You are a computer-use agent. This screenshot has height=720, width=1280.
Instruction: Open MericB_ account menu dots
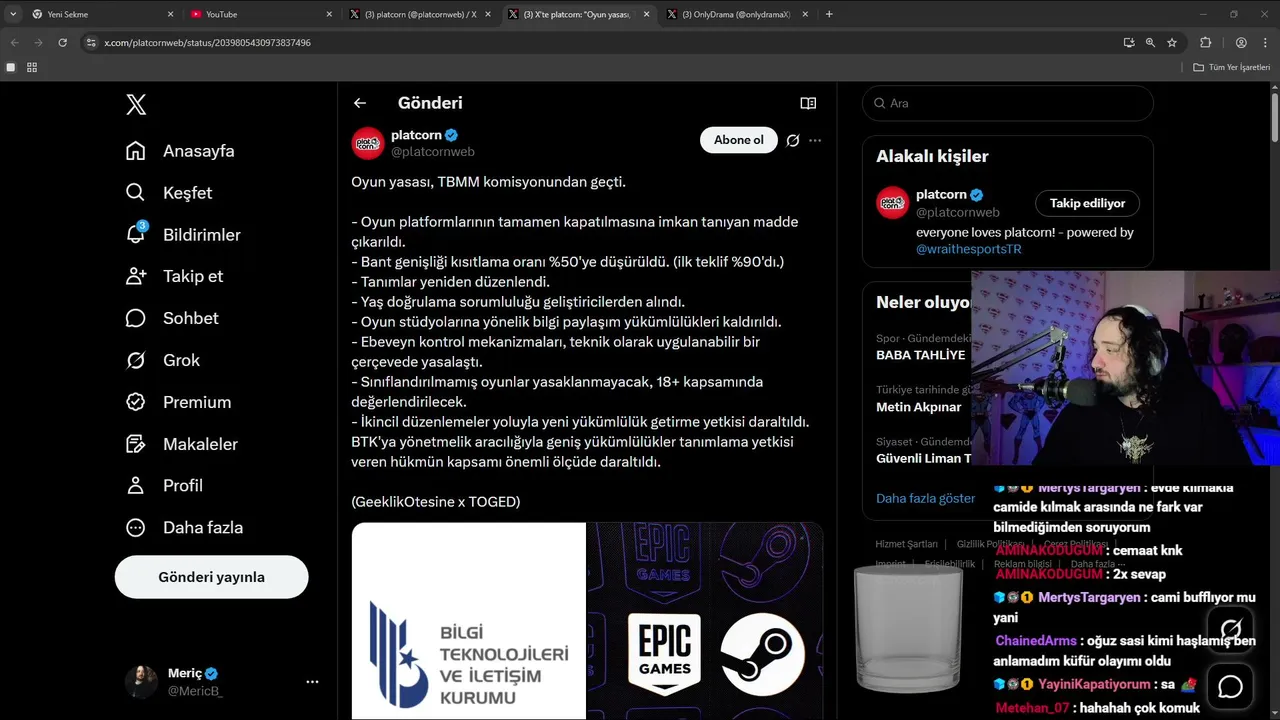point(312,682)
